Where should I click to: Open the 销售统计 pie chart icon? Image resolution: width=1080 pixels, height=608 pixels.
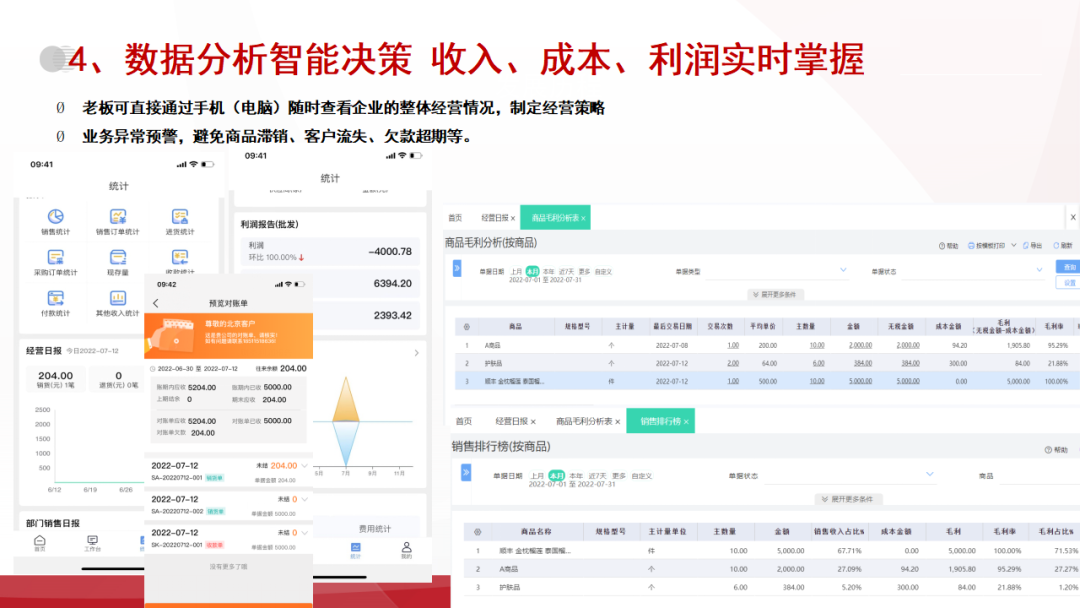tap(56, 217)
